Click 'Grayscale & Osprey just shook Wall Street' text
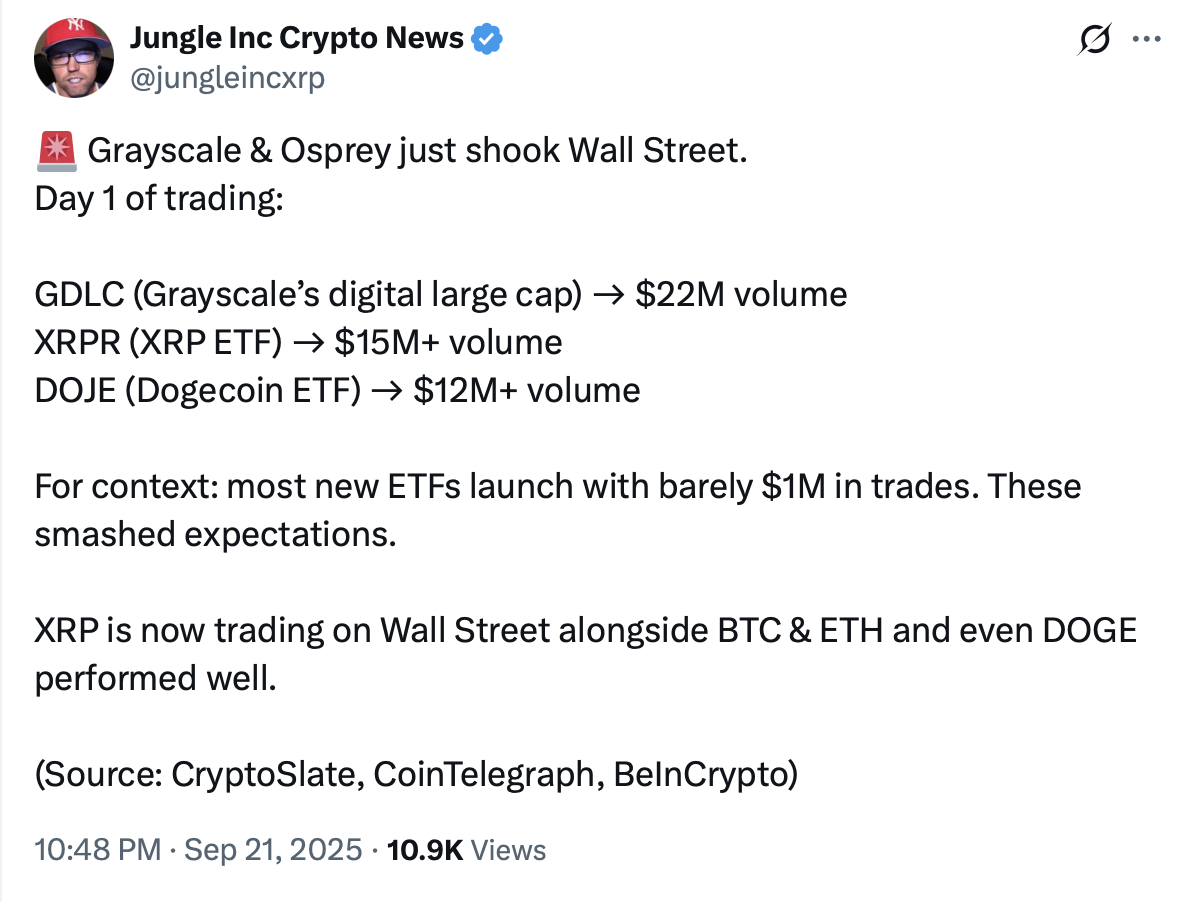This screenshot has height=902, width=1188. pos(417,151)
